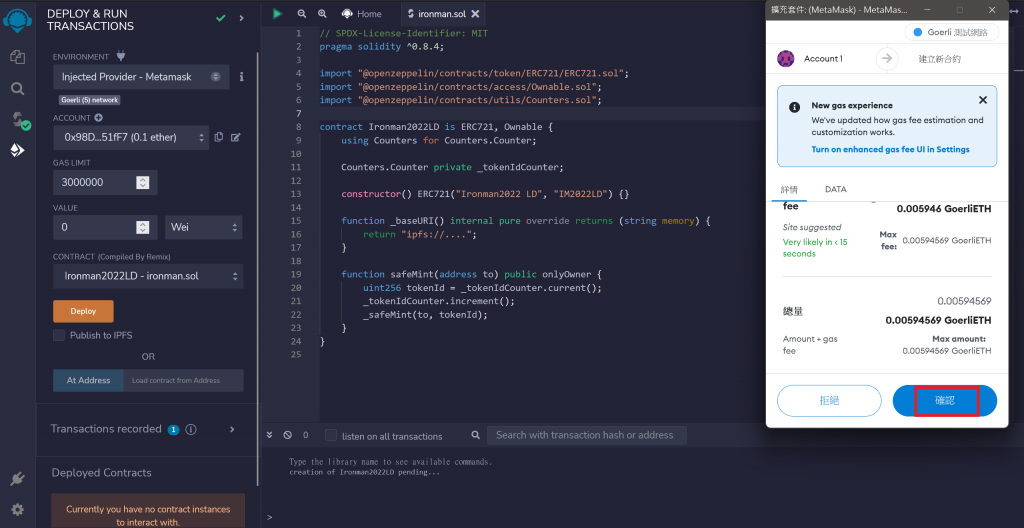The width and height of the screenshot is (1024, 528).
Task: Click the 確認 confirm button in MetaMask
Action: [945, 401]
